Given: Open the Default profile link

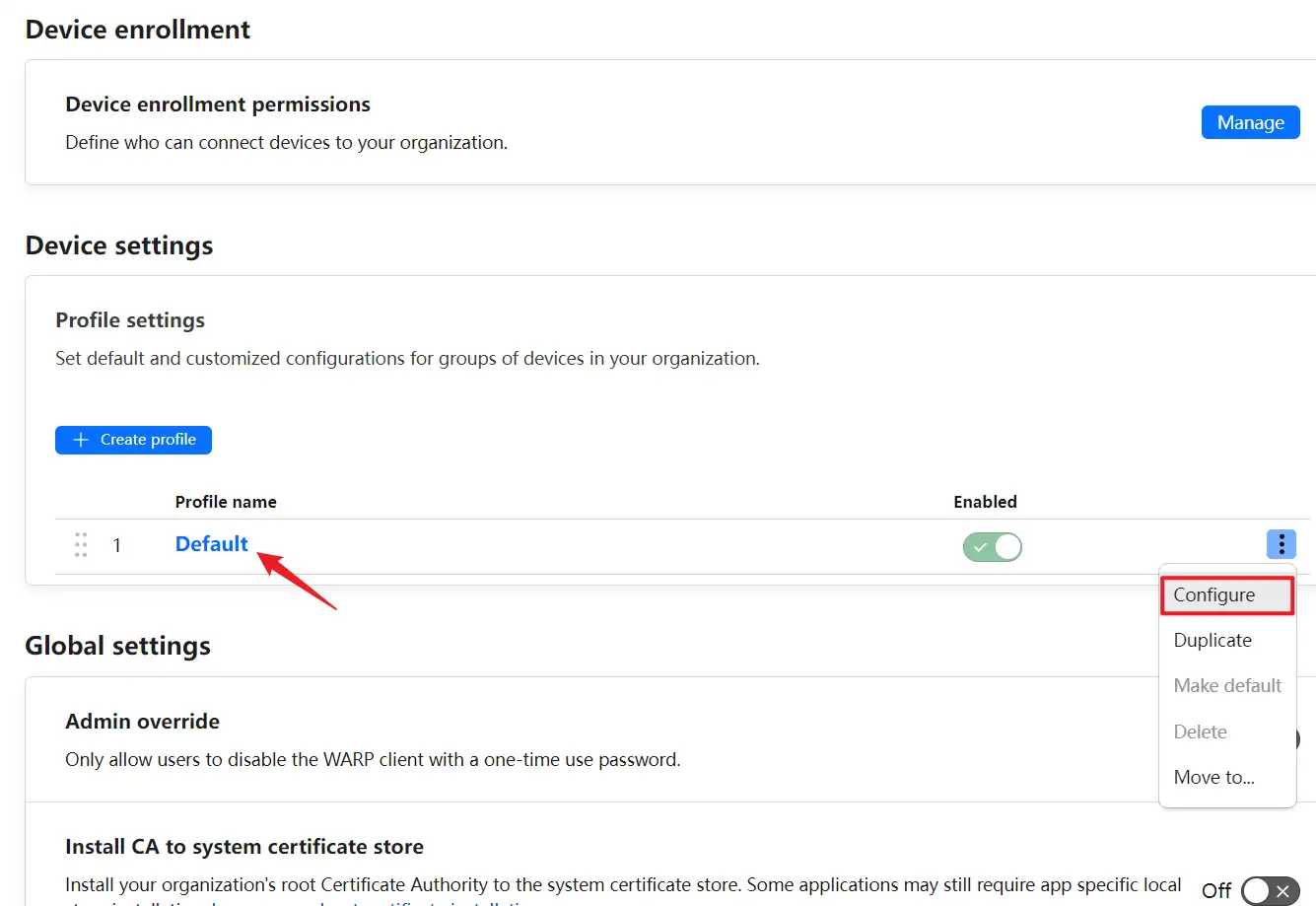Looking at the screenshot, I should click(211, 544).
